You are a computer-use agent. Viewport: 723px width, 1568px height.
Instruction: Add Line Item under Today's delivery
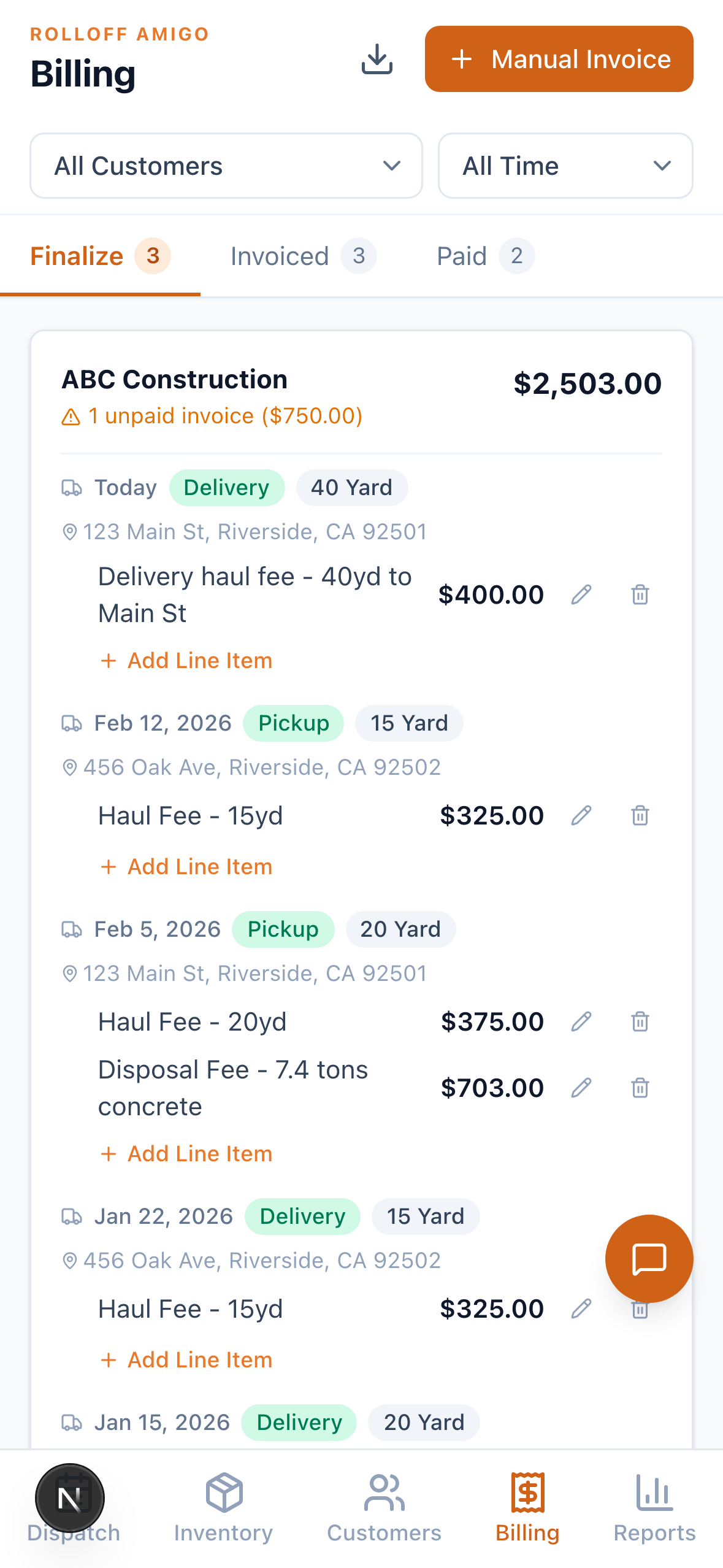(186, 661)
